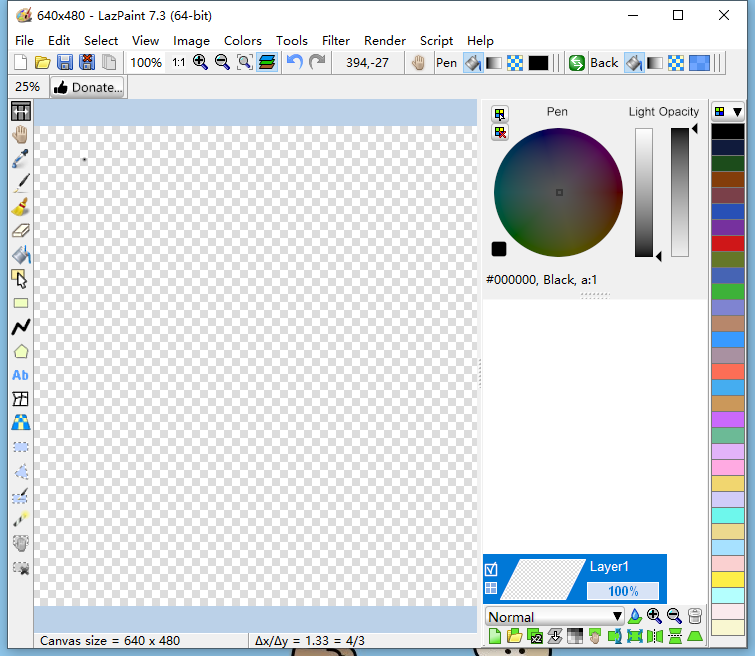Image resolution: width=755 pixels, height=656 pixels.
Task: Click the 100% zoom value
Action: coord(146,63)
